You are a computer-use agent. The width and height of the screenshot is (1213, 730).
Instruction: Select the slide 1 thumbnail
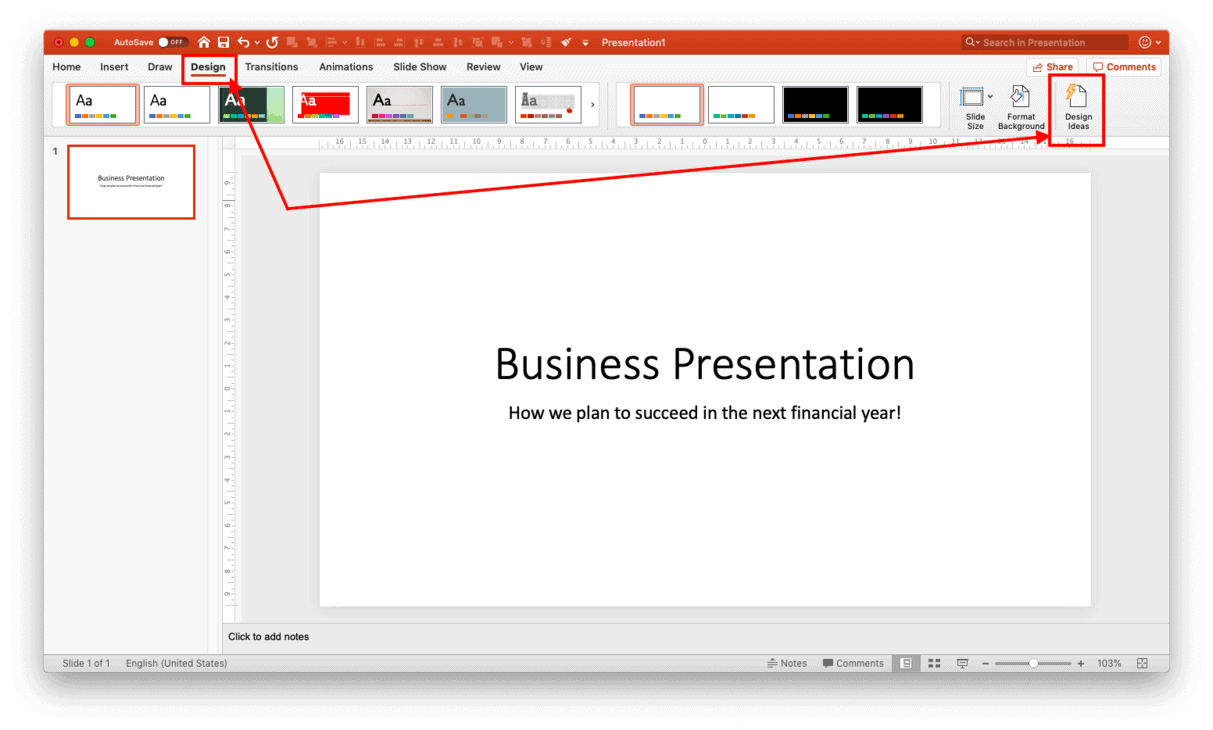click(x=131, y=182)
